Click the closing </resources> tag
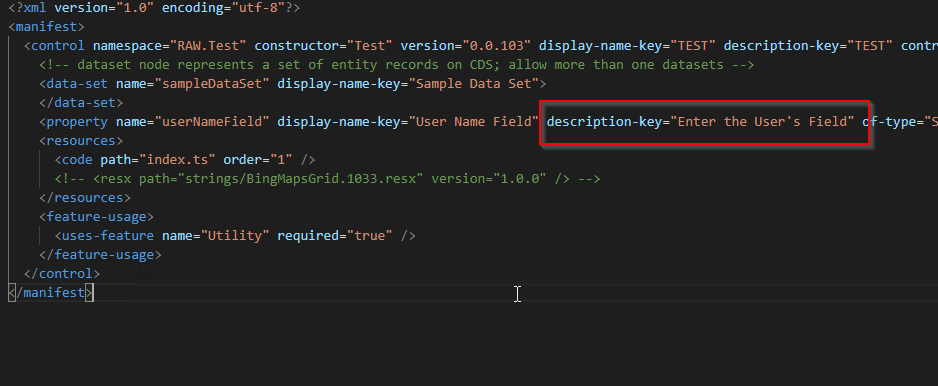Viewport: 938px width, 386px height. click(85, 197)
